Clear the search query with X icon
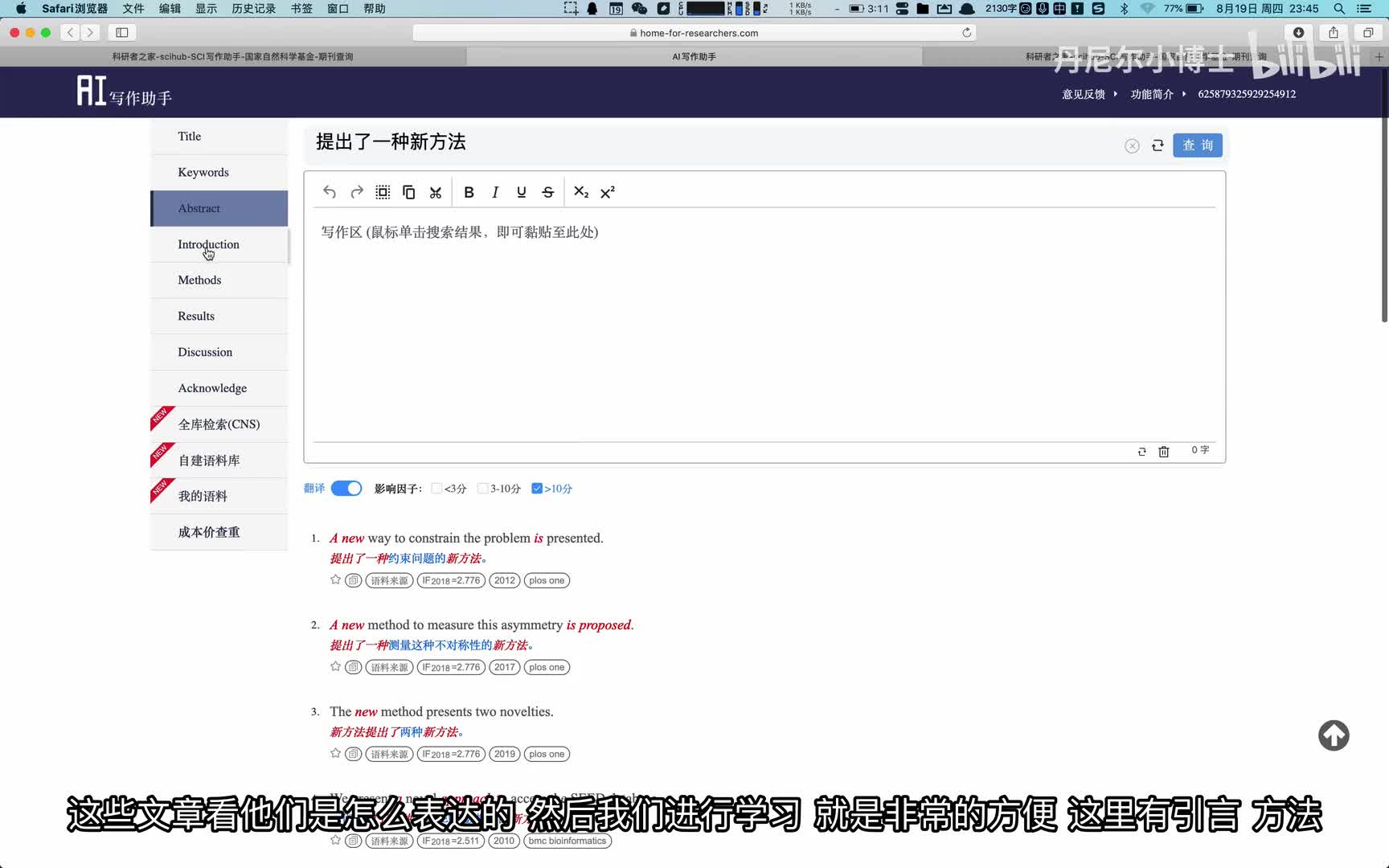Image resolution: width=1389 pixels, height=868 pixels. click(x=1132, y=145)
